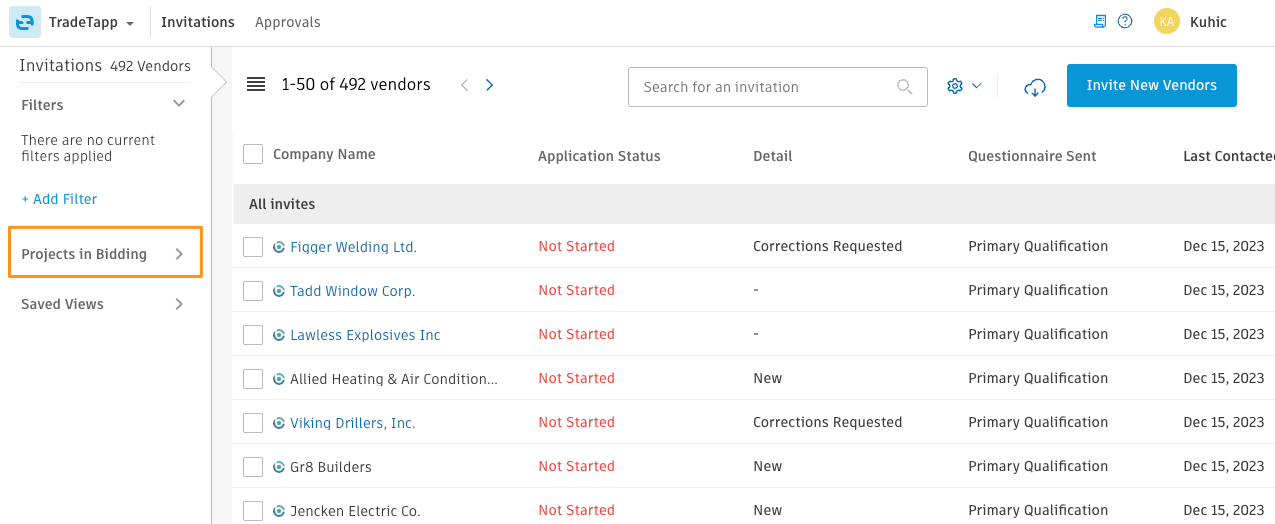The height and width of the screenshot is (524, 1275).
Task: Open the Lawless Explosives Inc link
Action: tap(365, 335)
